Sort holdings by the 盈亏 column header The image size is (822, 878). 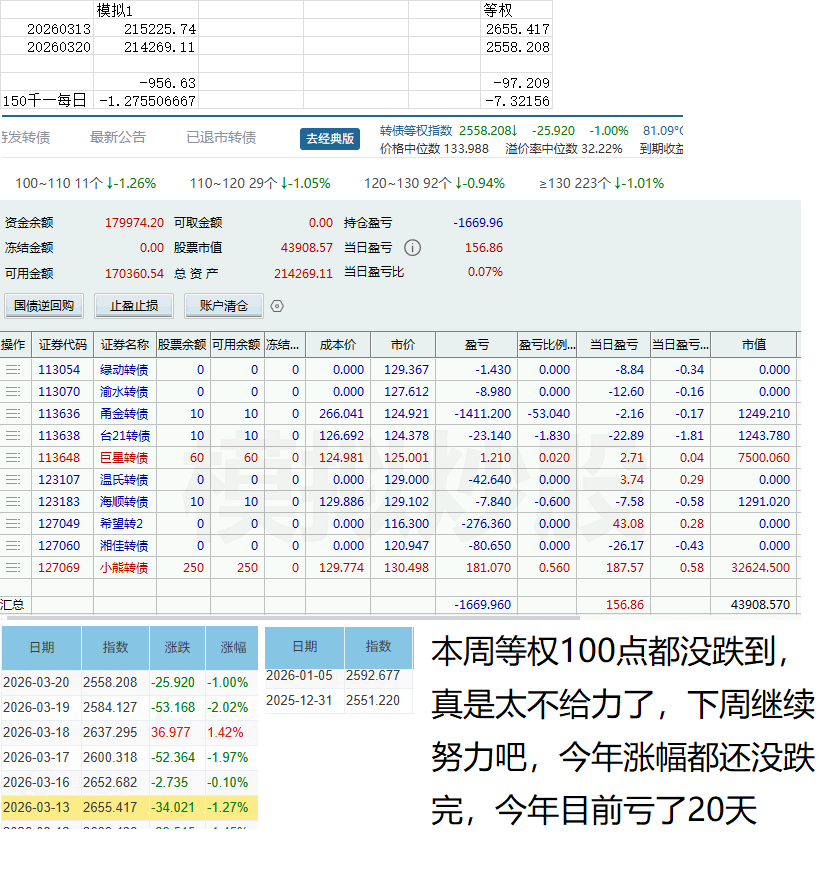tap(477, 345)
